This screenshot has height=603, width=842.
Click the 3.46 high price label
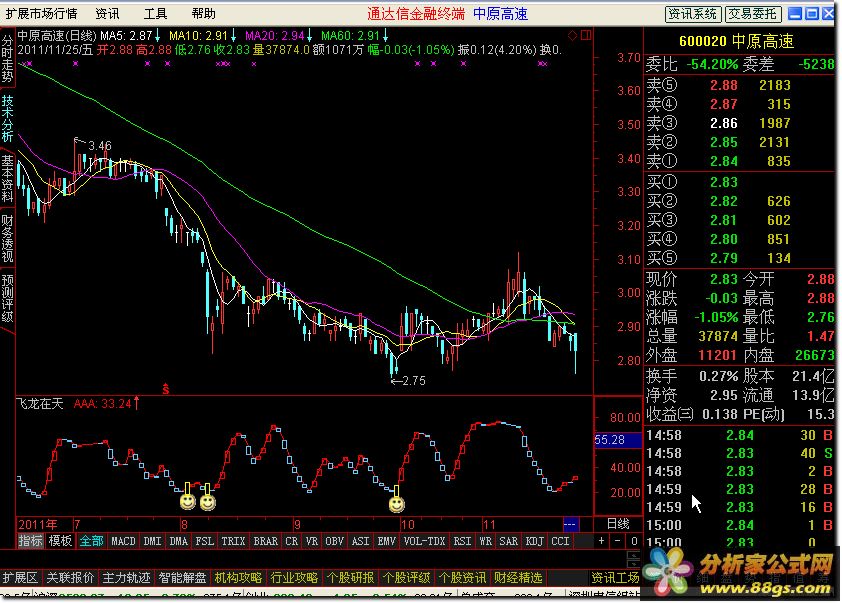click(99, 146)
